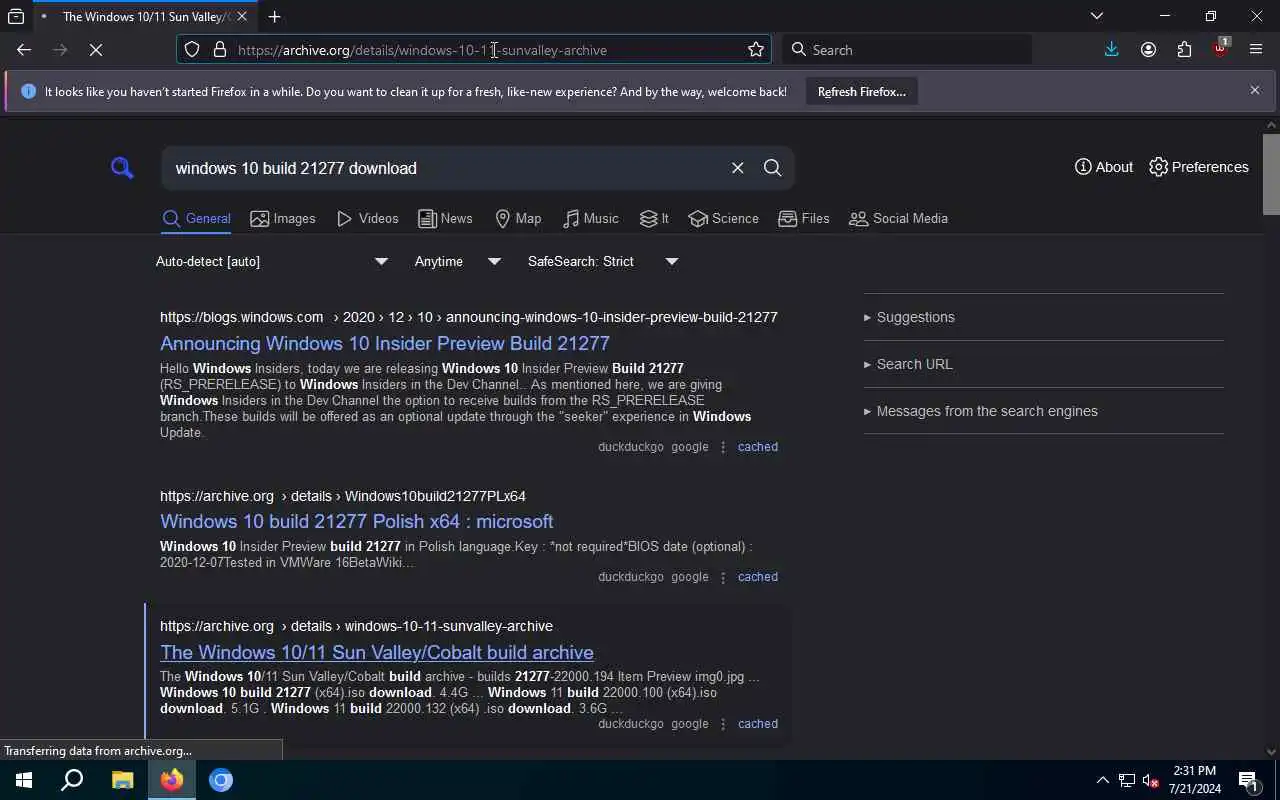This screenshot has height=800, width=1280.
Task: Switch to It search tab
Action: click(655, 218)
